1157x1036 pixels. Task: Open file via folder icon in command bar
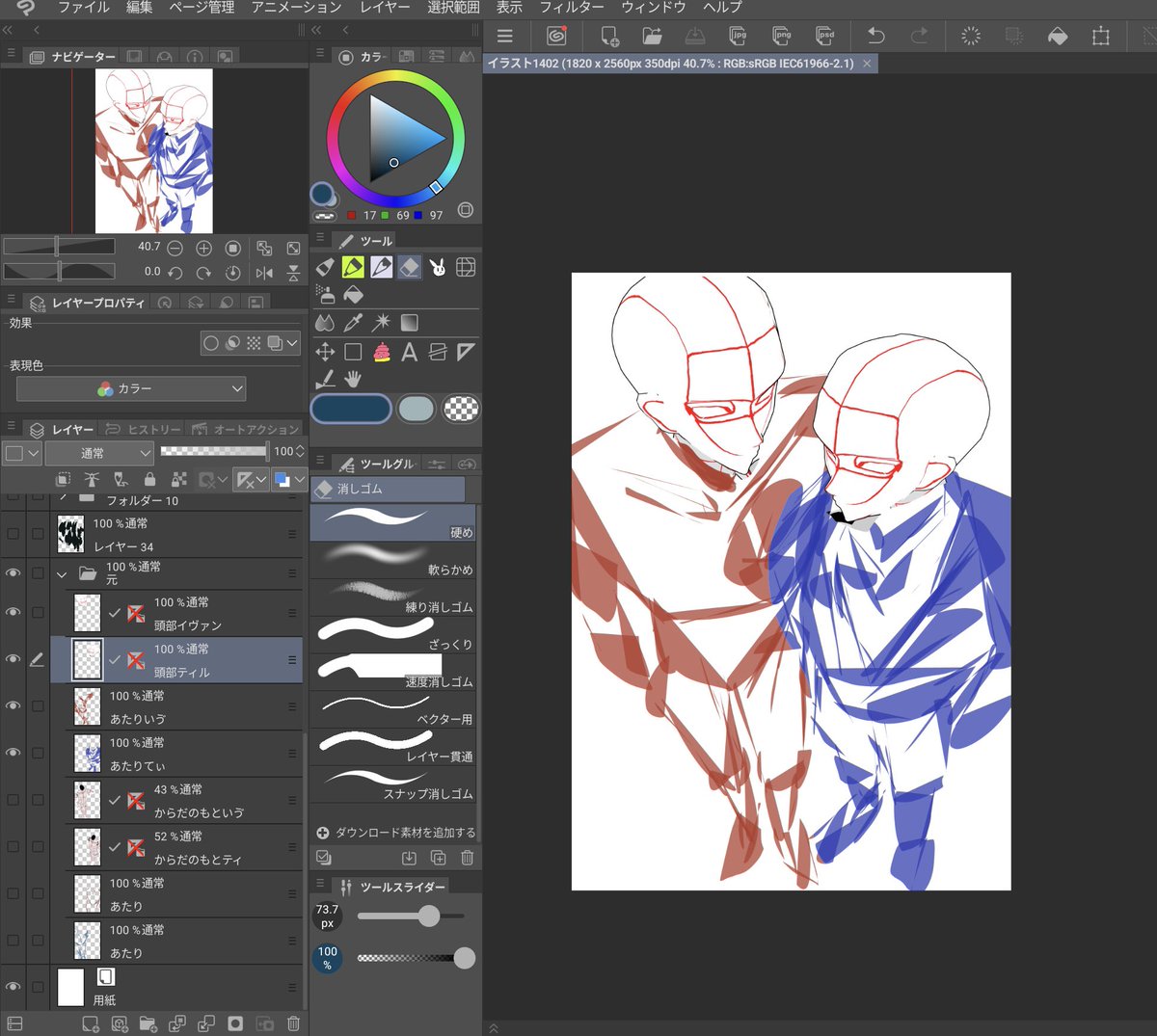pyautogui.click(x=653, y=36)
